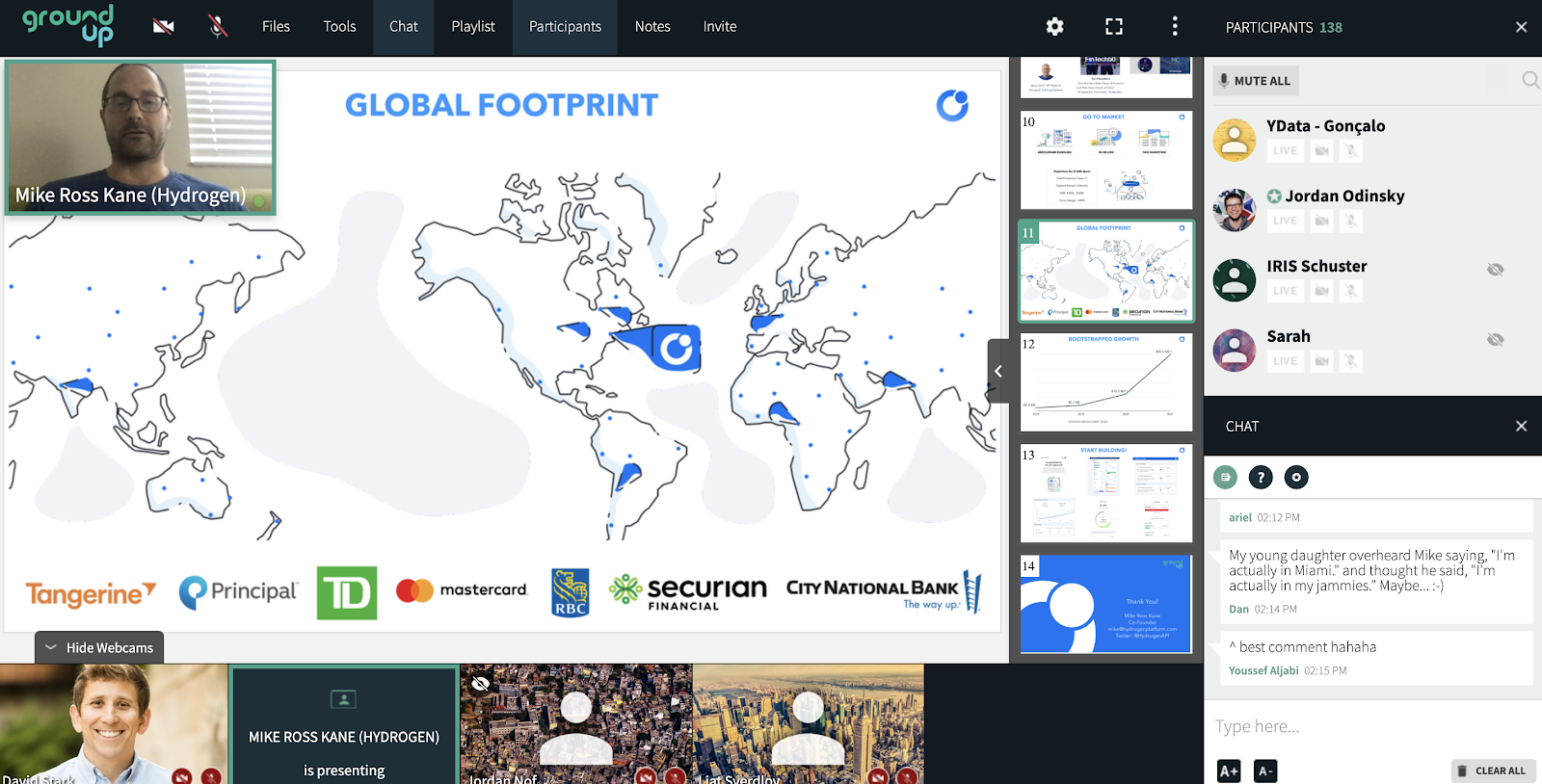Toggle YData - Gonçalo's microphone
The width and height of the screenshot is (1542, 784).
[1351, 151]
